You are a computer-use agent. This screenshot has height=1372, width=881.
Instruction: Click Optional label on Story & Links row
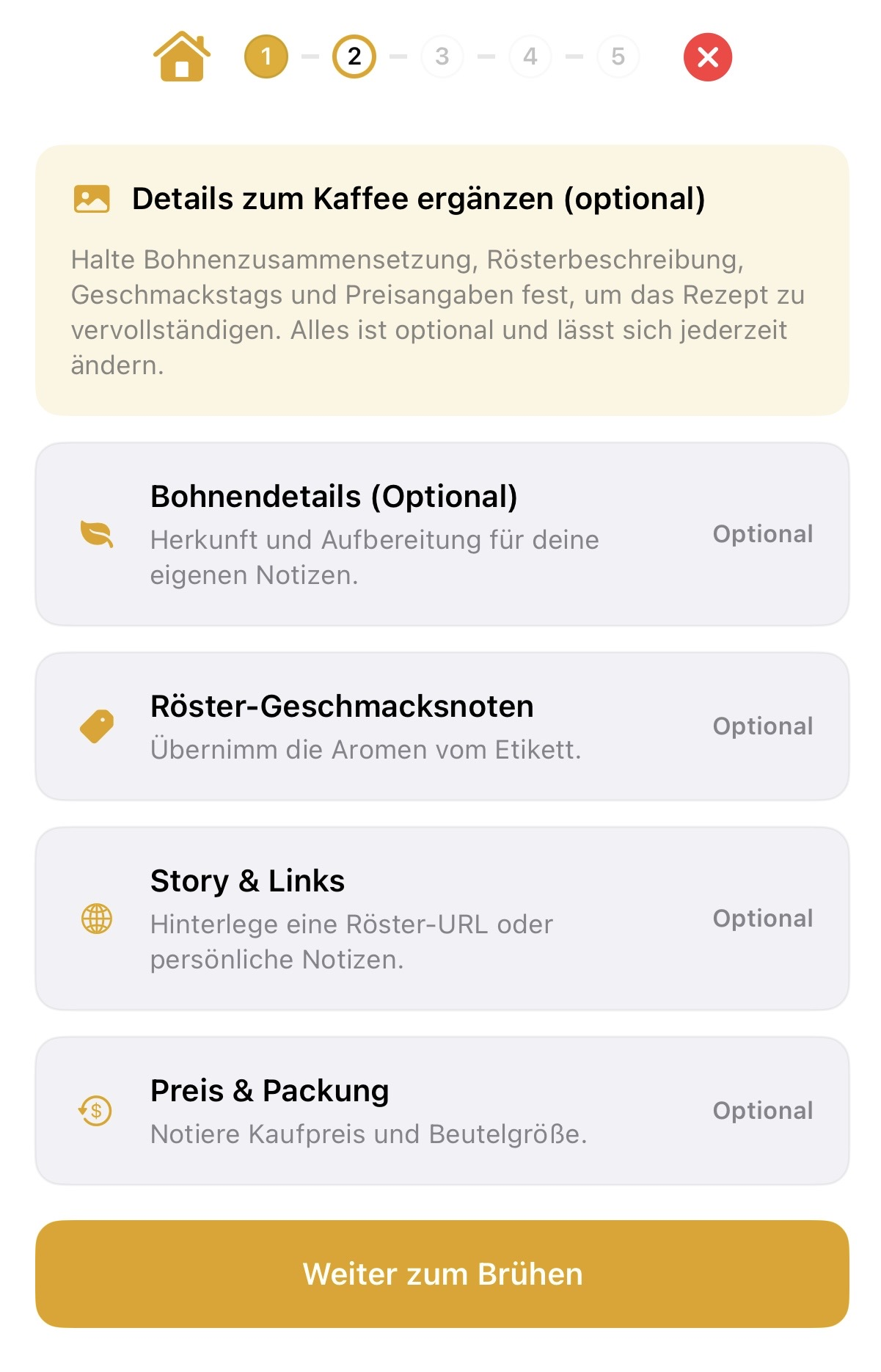(x=763, y=919)
